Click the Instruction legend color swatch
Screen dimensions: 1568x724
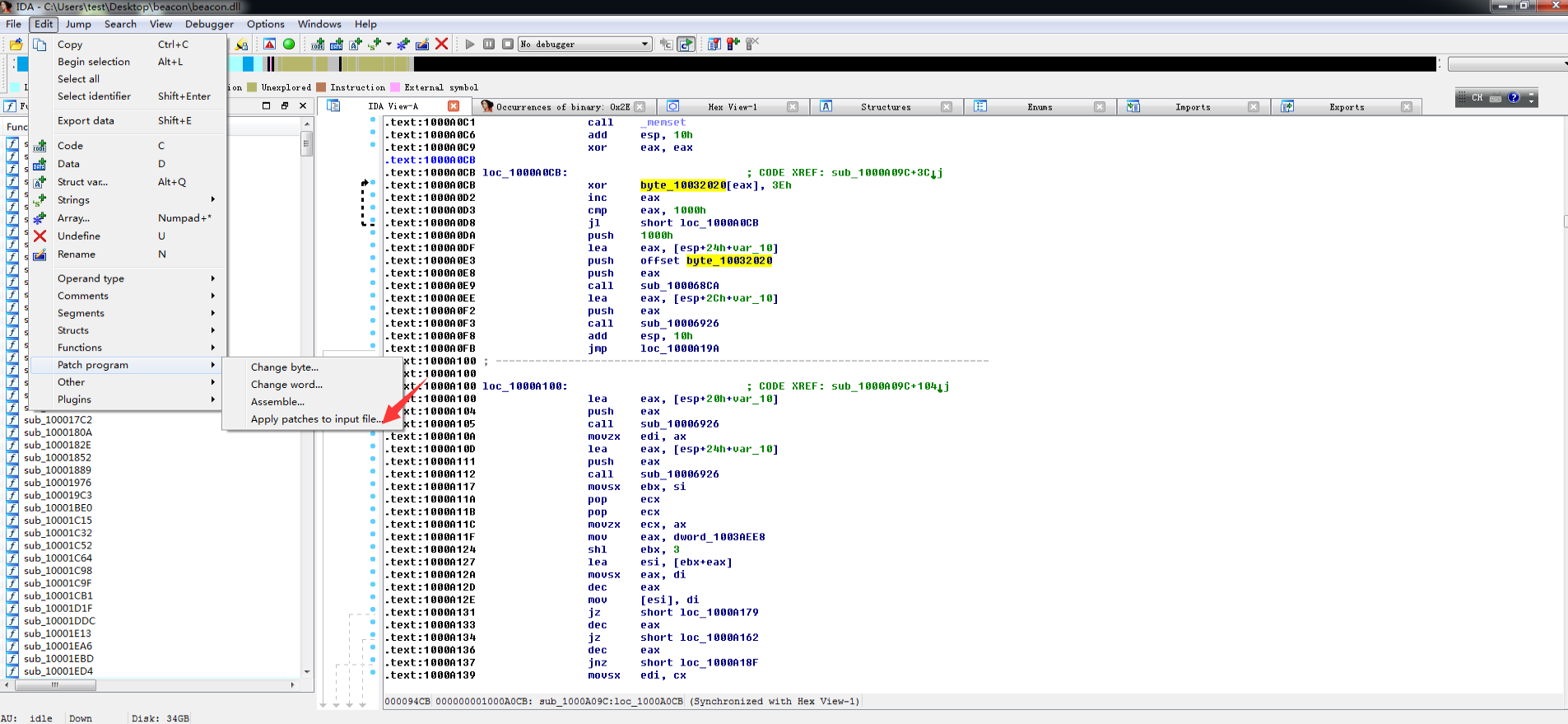321,87
